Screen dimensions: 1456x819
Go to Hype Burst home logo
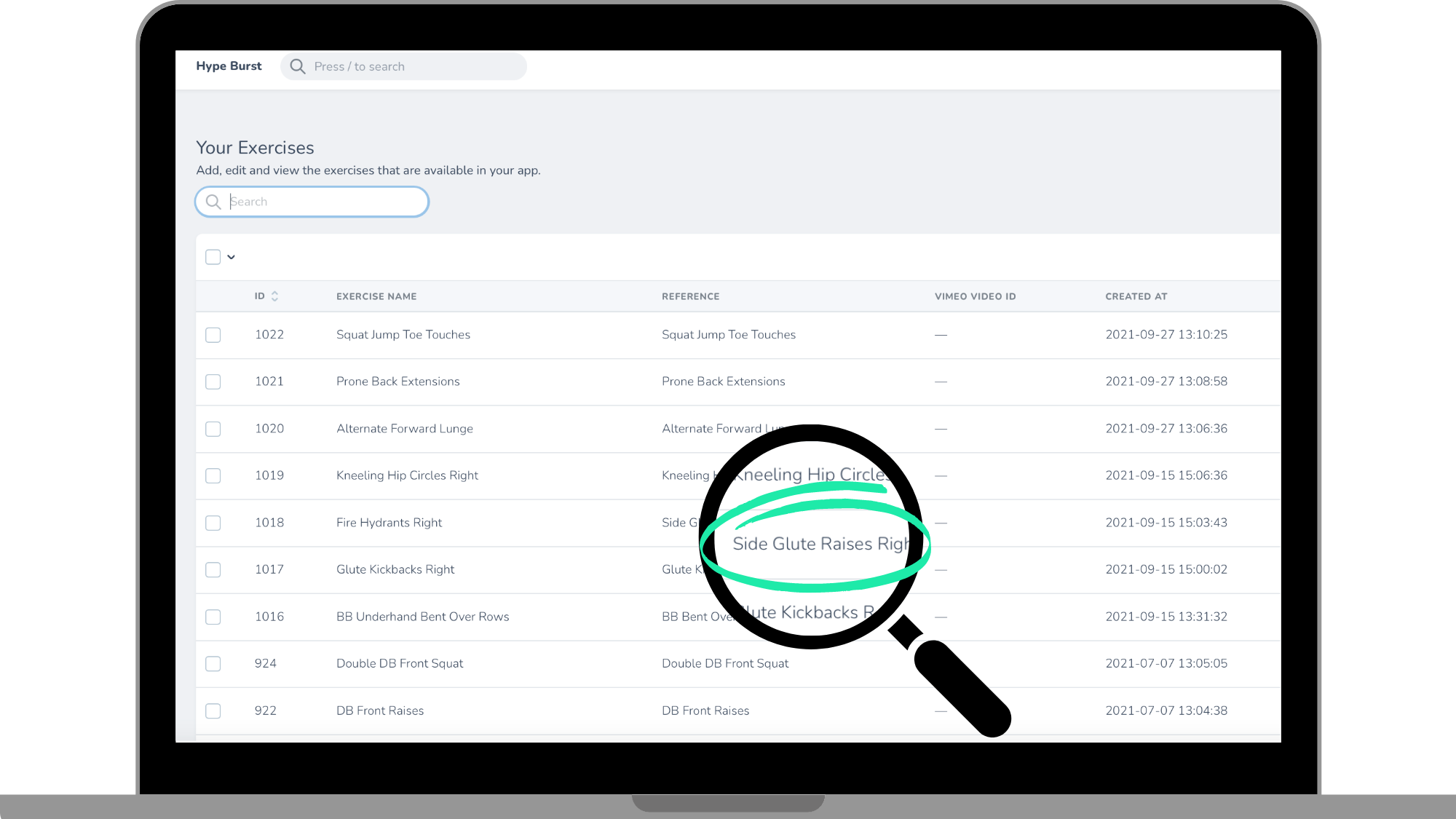point(229,66)
